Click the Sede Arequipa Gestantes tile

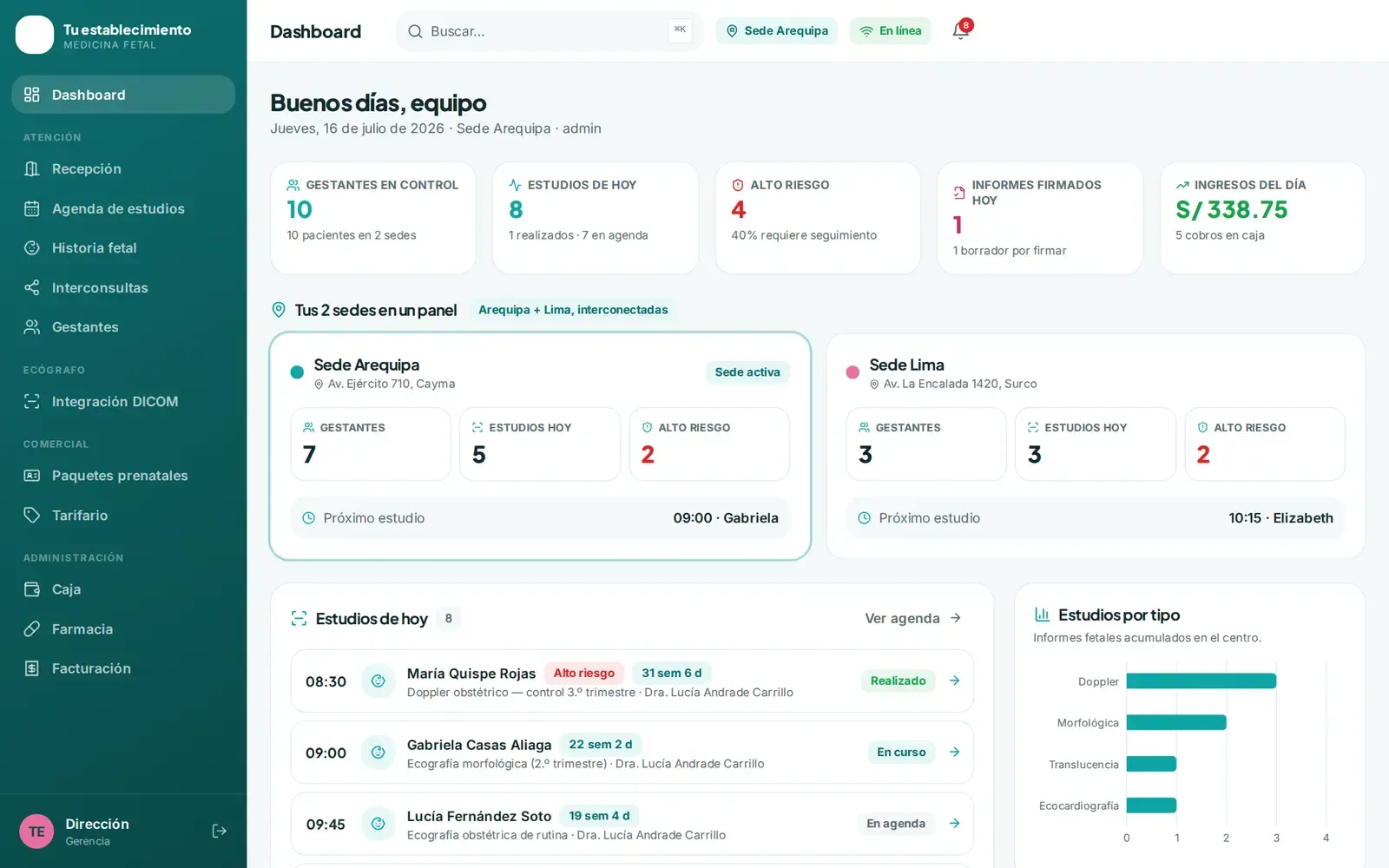pyautogui.click(x=371, y=444)
